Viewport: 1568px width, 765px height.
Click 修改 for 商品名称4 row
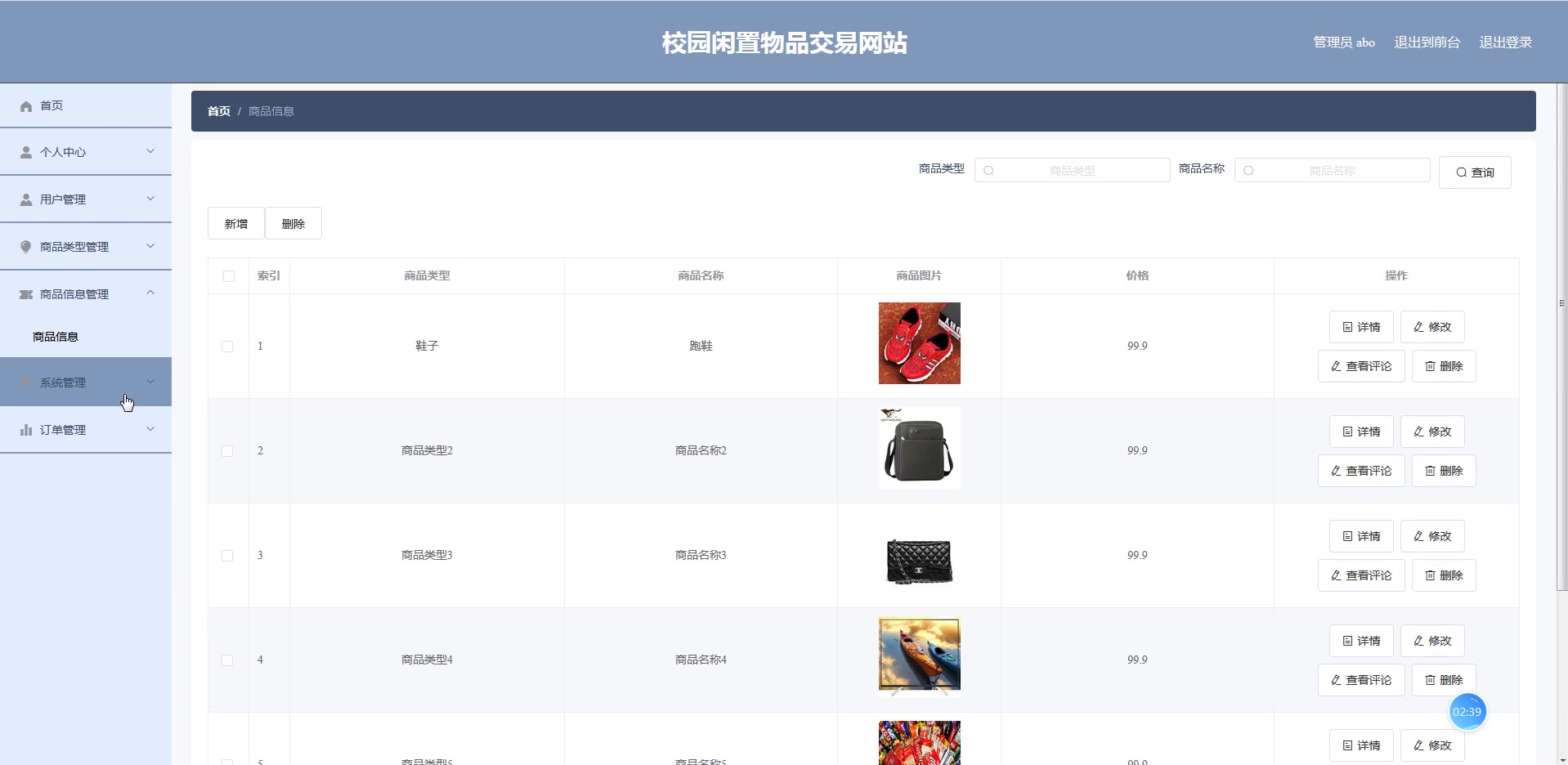click(x=1432, y=641)
